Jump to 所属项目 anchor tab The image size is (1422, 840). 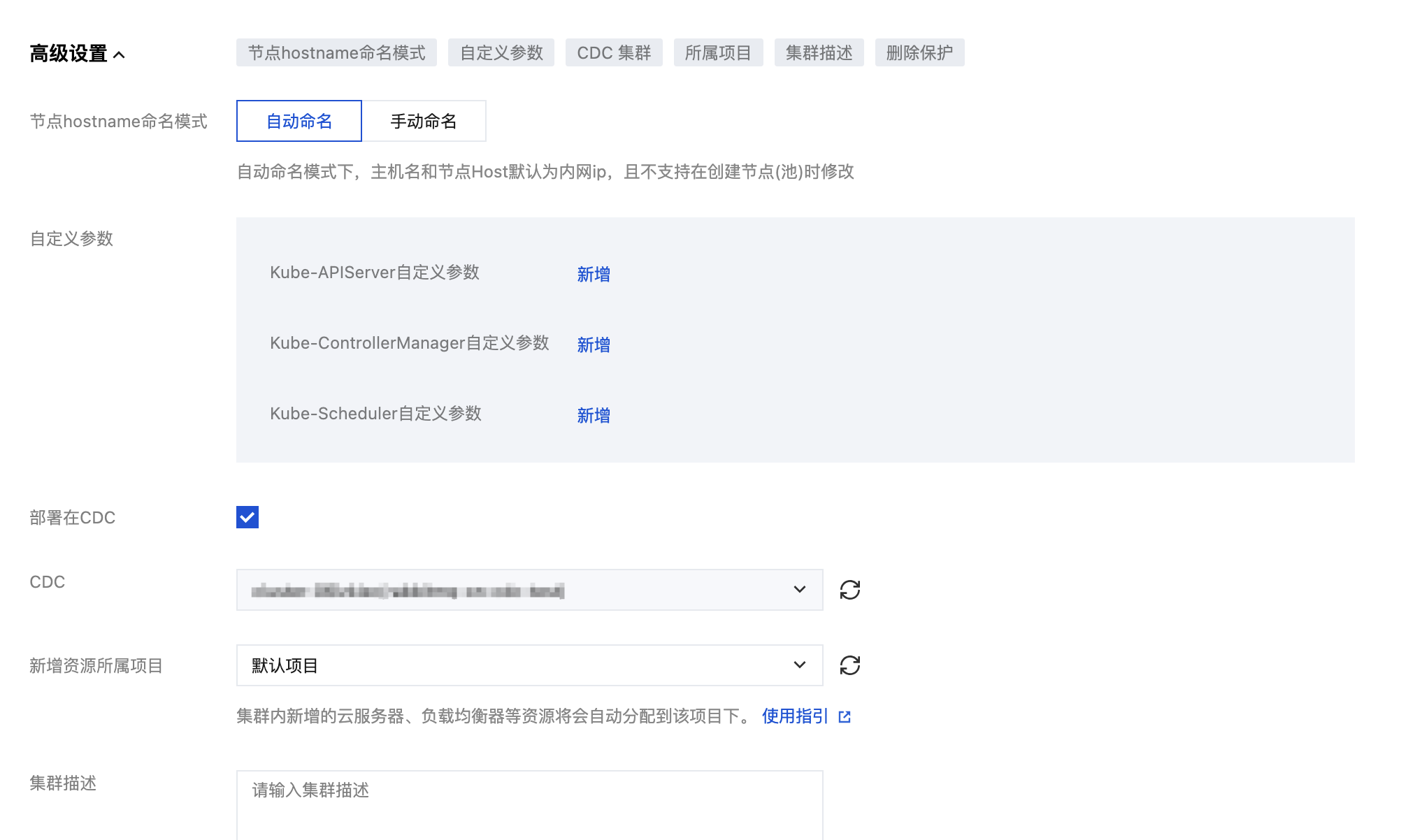pyautogui.click(x=718, y=52)
